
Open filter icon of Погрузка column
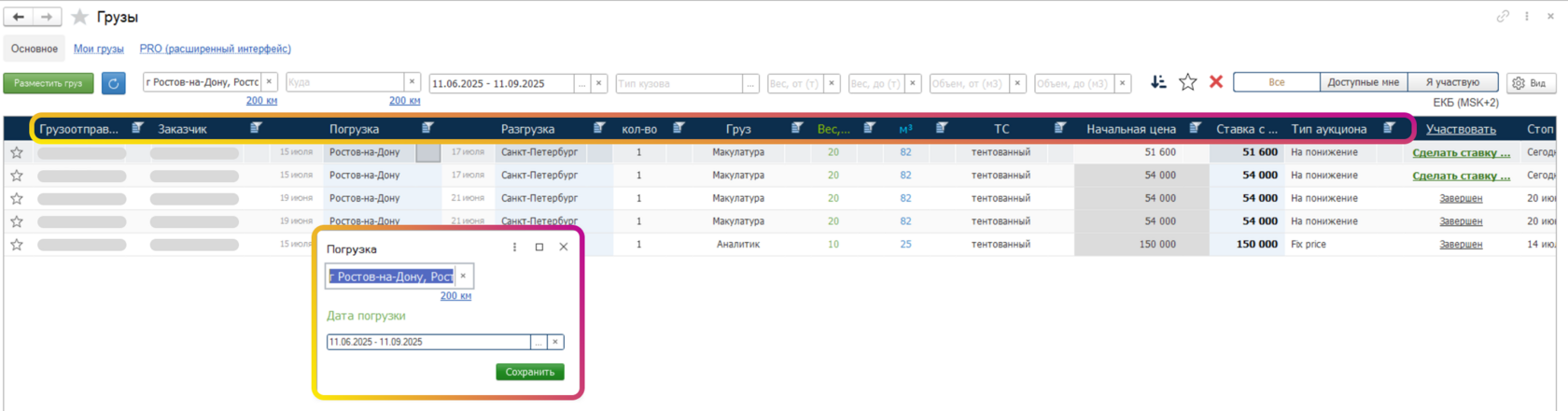pyautogui.click(x=427, y=128)
